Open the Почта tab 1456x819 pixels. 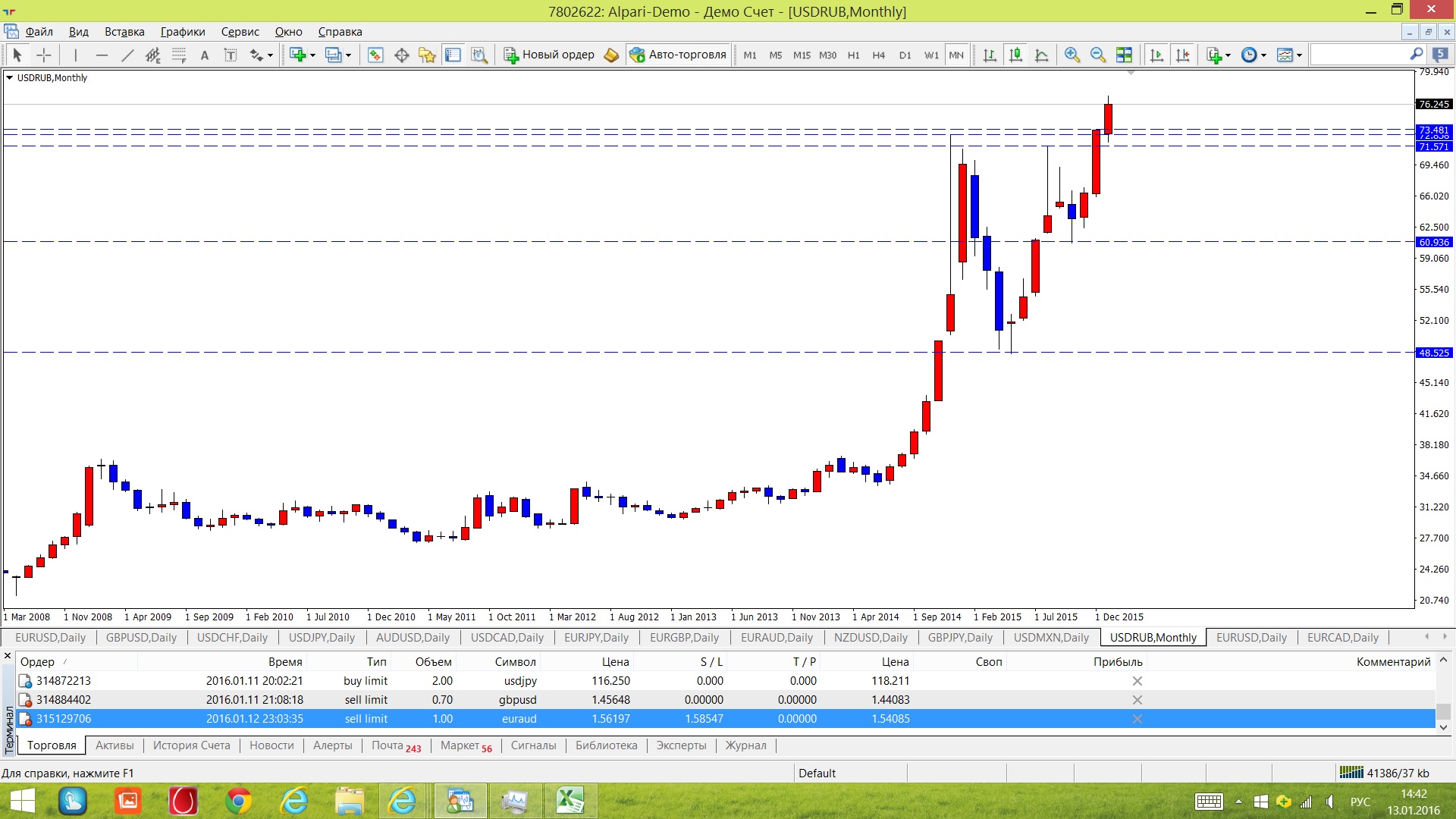coord(396,746)
